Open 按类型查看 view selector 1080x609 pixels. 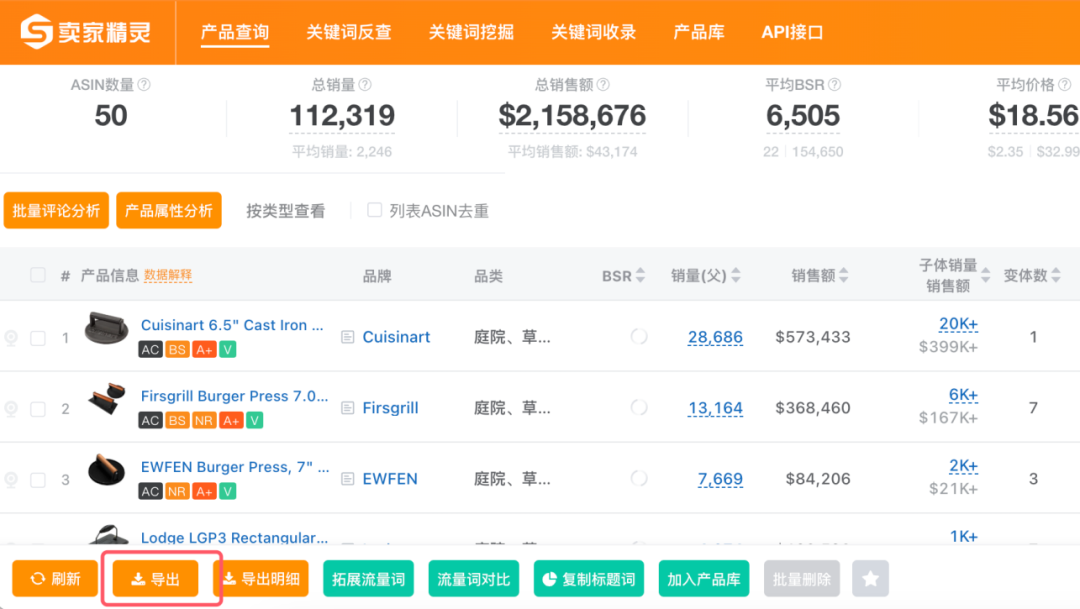(286, 211)
